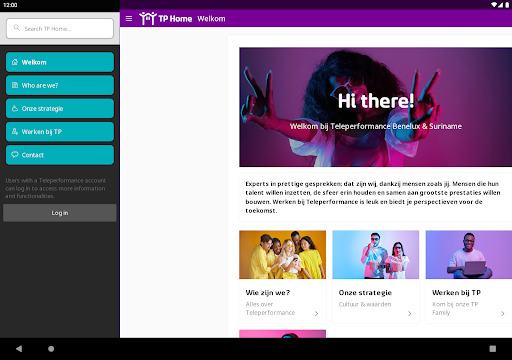The image size is (512, 360).
Task: Tap the Android home circle button
Action: (51, 349)
